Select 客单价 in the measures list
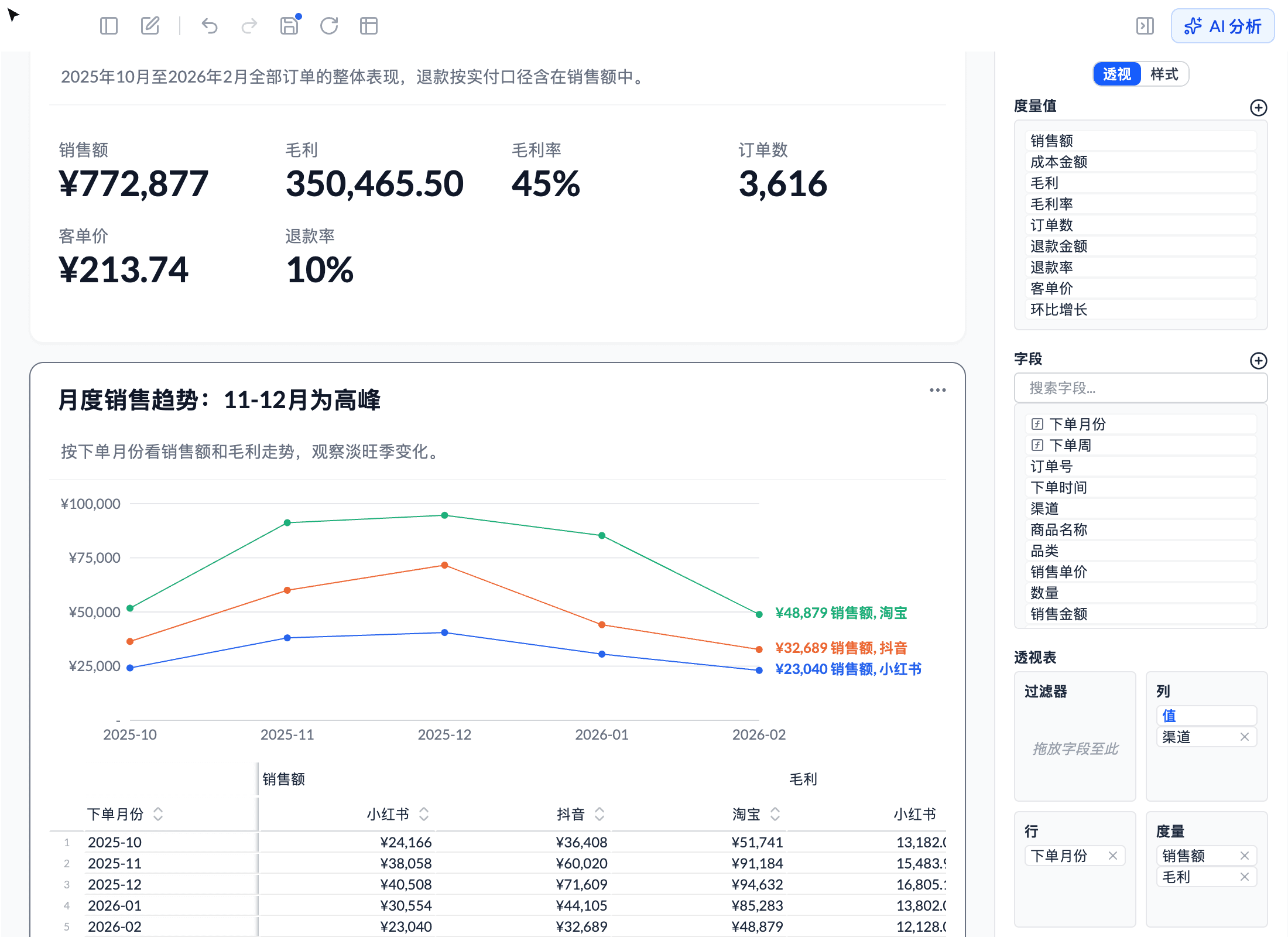 (x=1140, y=288)
